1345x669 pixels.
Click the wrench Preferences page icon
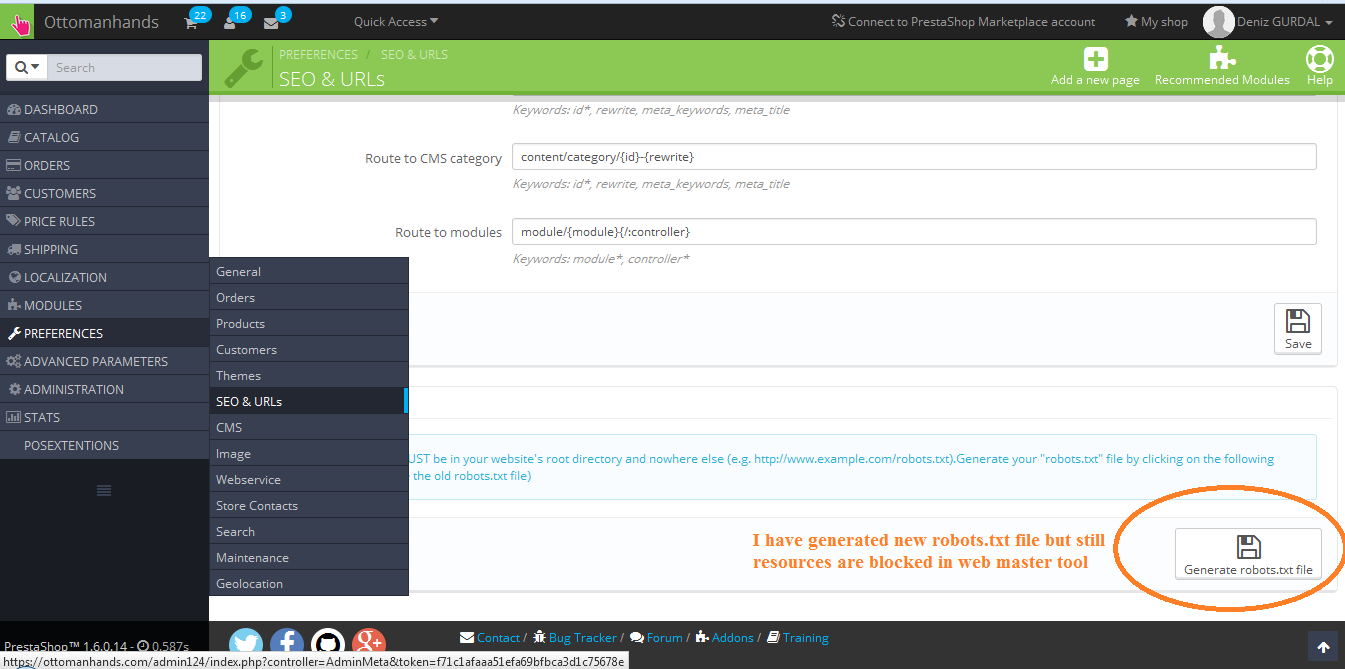(244, 68)
